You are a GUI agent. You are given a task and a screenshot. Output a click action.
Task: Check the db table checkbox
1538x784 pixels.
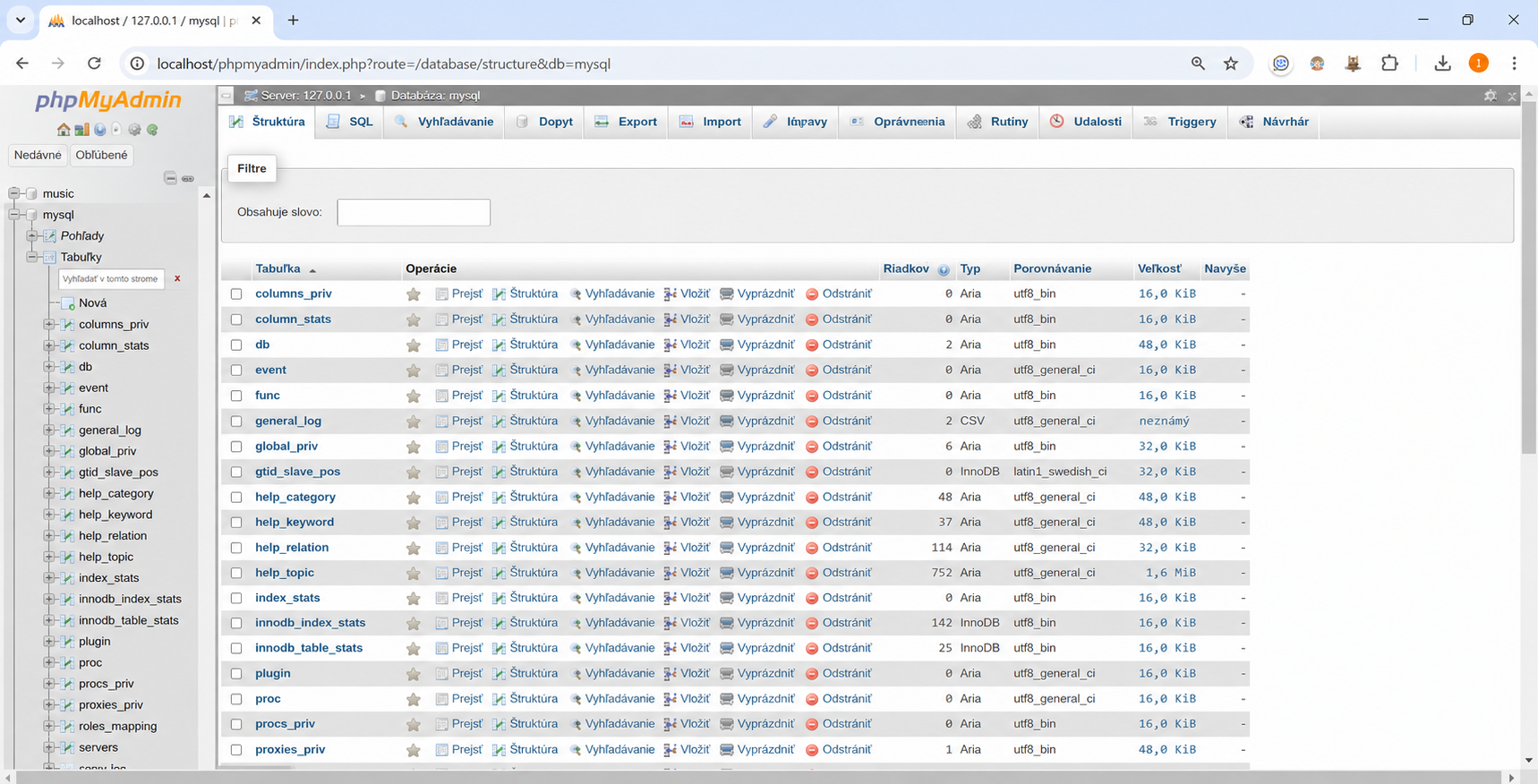click(x=236, y=345)
